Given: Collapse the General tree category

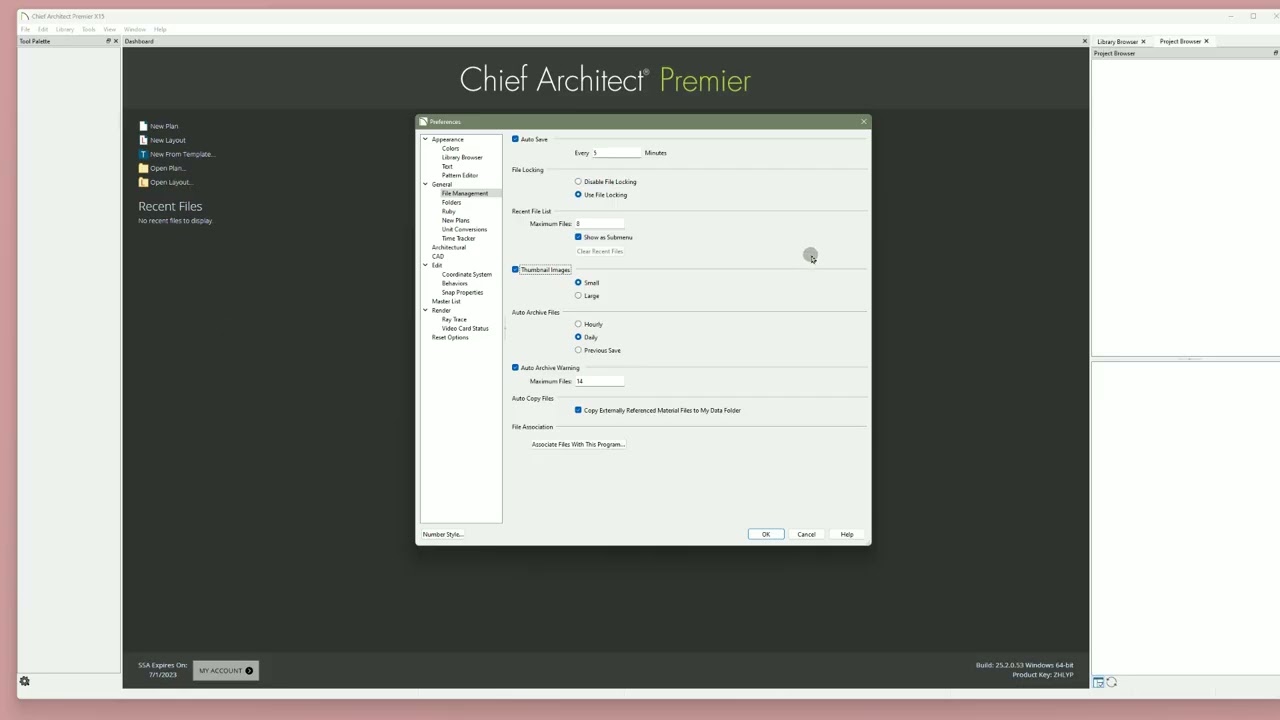Looking at the screenshot, I should click(425, 184).
